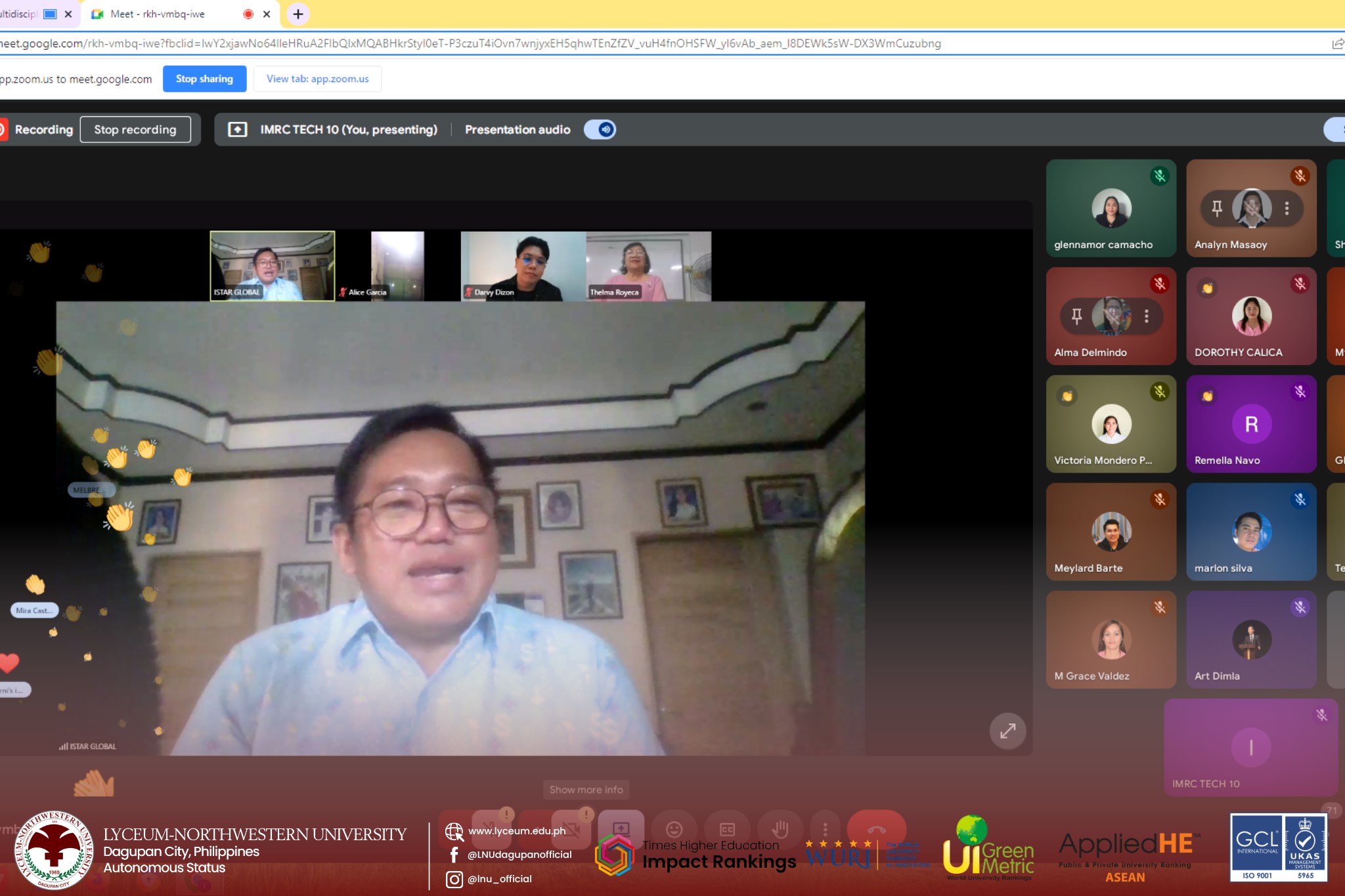Image resolution: width=1345 pixels, height=896 pixels.
Task: Open more options for Analyn Masaoy
Action: click(x=1287, y=208)
